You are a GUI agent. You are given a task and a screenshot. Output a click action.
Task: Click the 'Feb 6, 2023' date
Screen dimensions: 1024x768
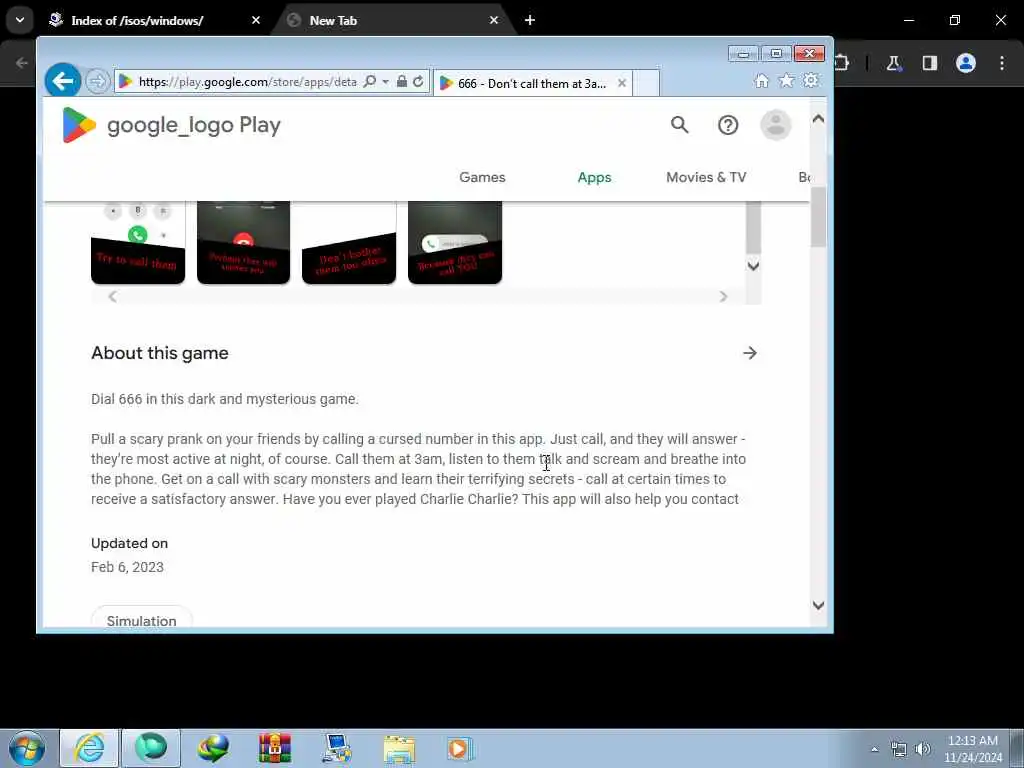(127, 567)
